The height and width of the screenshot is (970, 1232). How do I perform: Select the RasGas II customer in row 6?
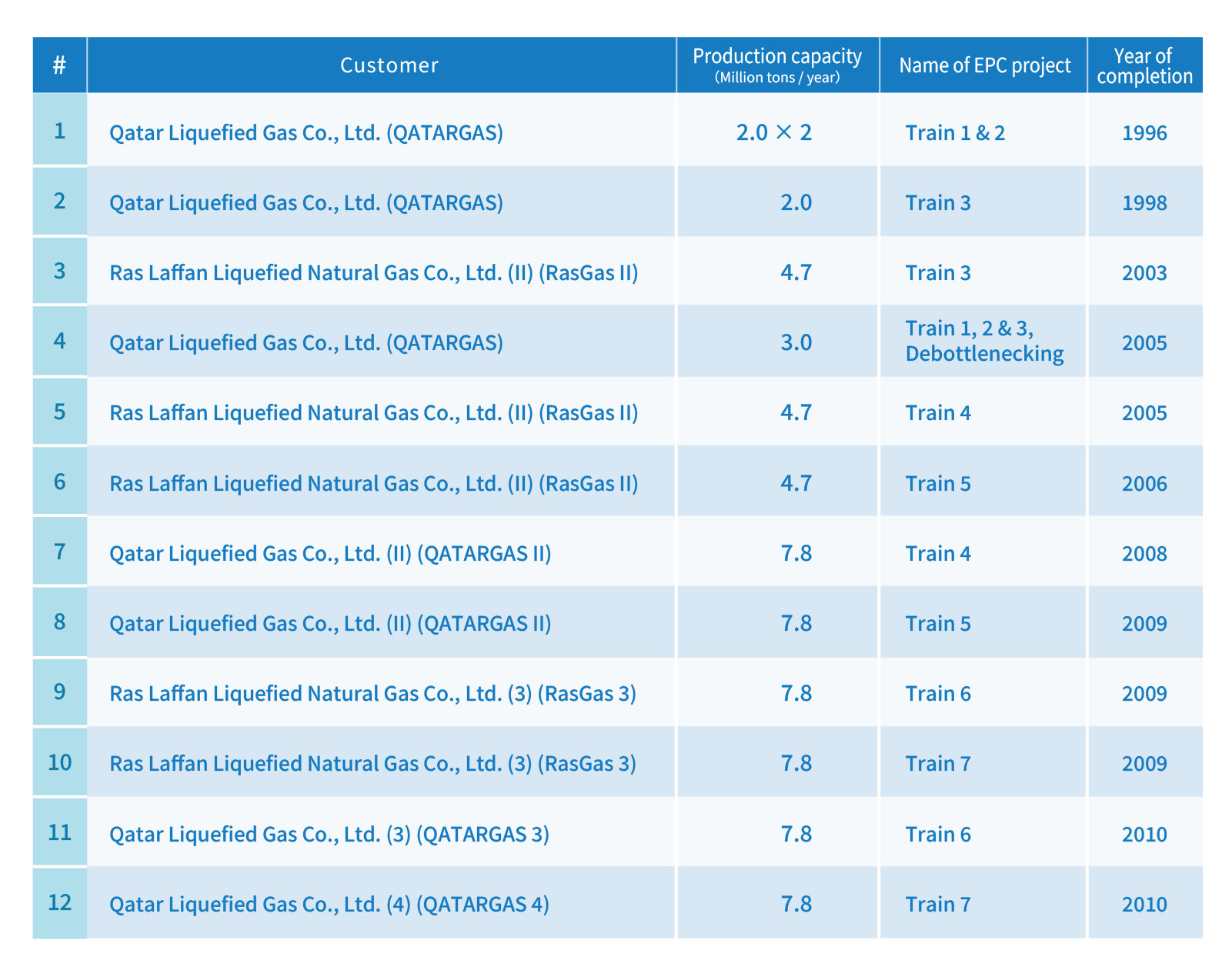click(x=374, y=483)
